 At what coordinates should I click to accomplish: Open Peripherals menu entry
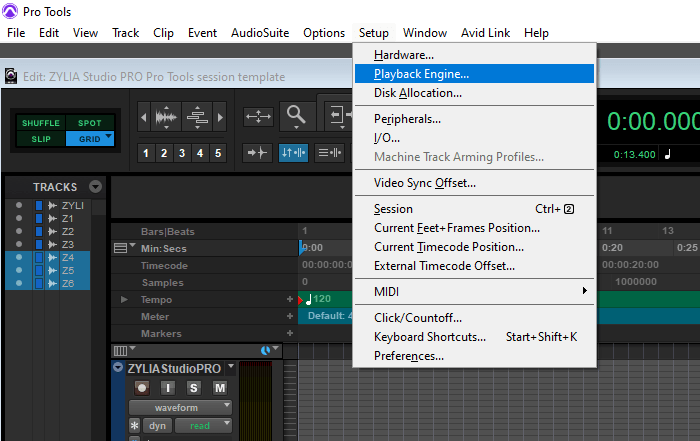(x=474, y=119)
